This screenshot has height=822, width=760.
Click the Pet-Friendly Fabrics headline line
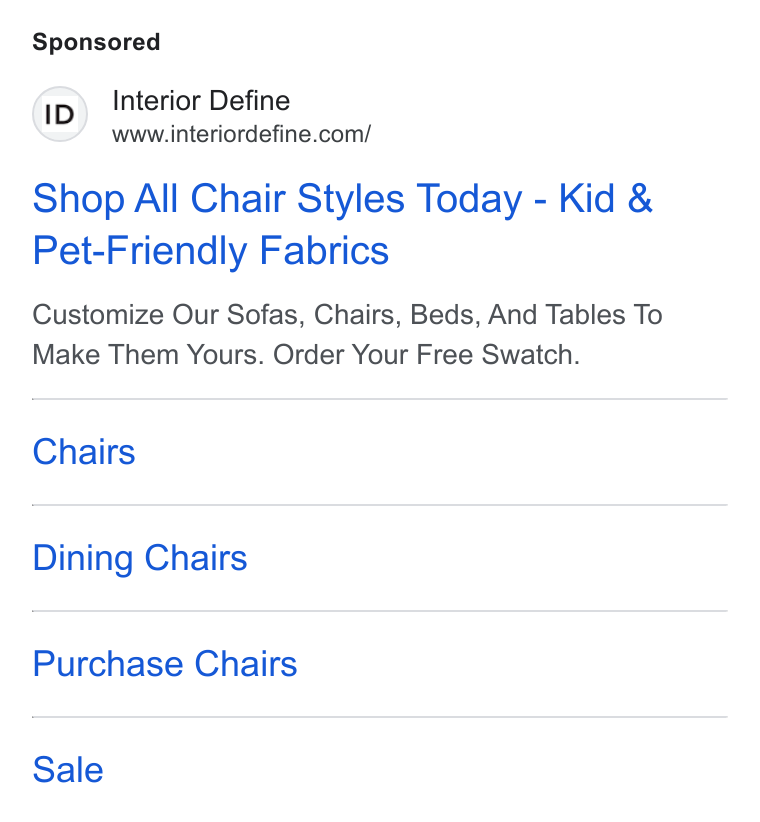(x=211, y=251)
